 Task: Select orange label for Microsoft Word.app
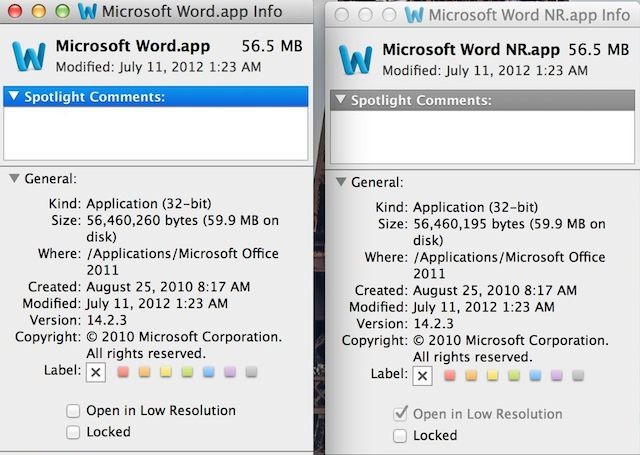click(x=144, y=371)
